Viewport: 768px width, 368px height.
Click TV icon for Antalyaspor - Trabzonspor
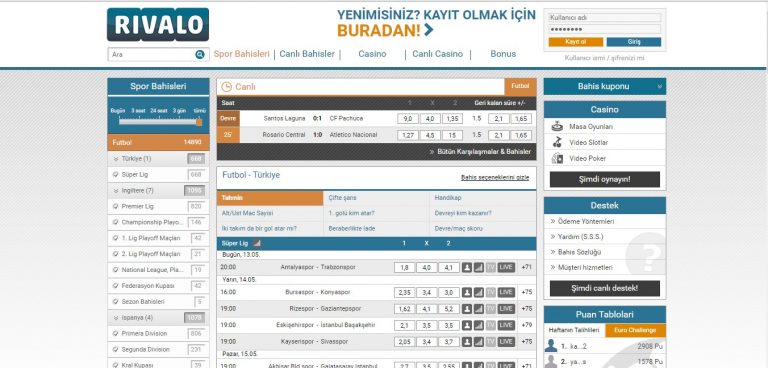tap(491, 268)
